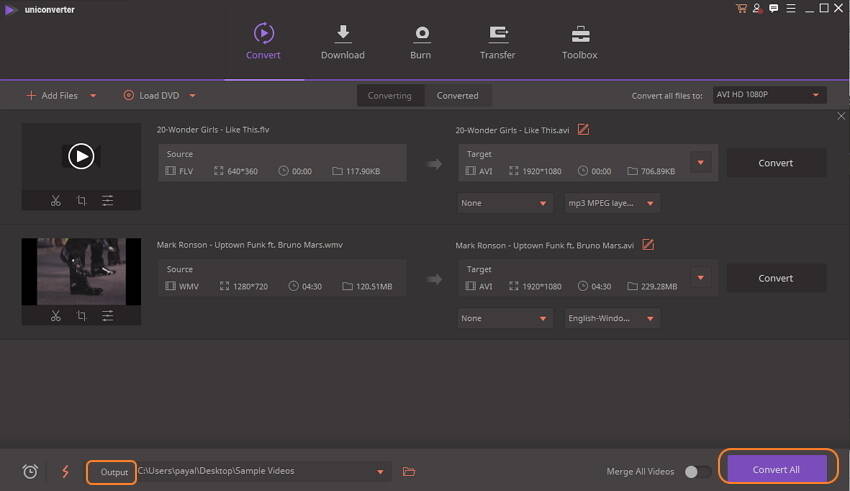Click the Wonder Girls source file name
The height and width of the screenshot is (491, 850).
pos(213,130)
